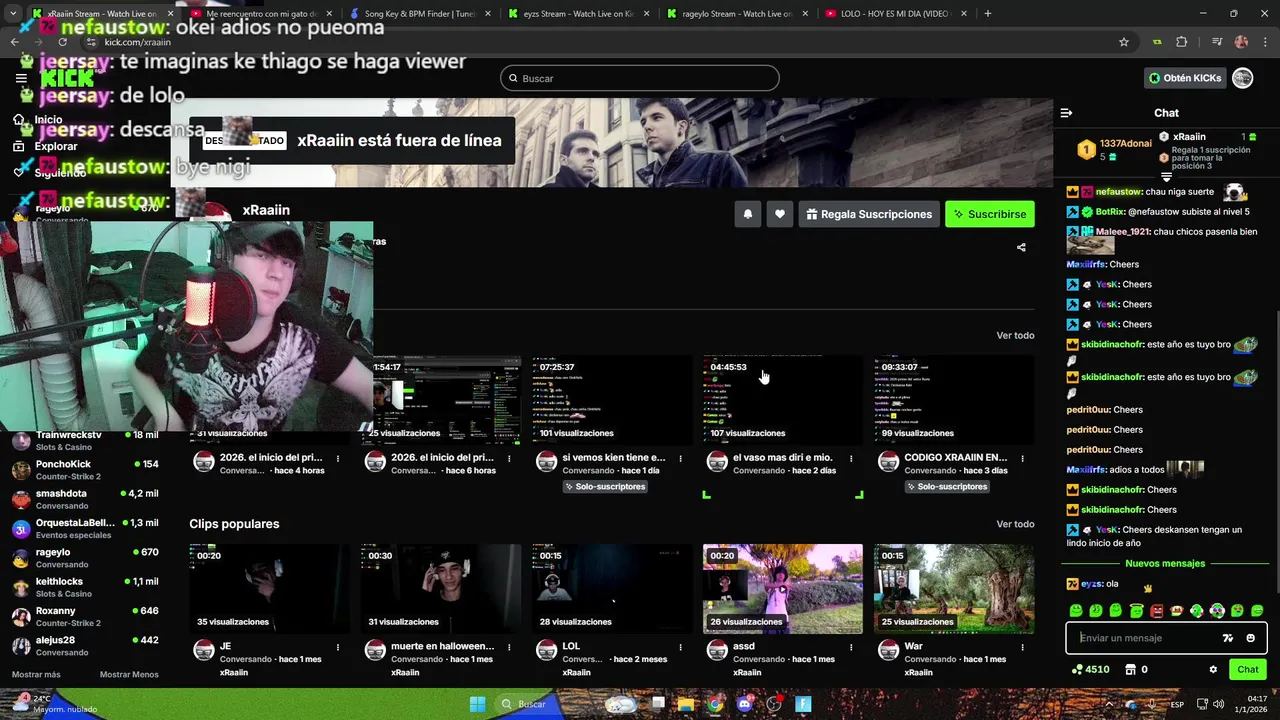1280x720 pixels.
Task: Open Chrome from the taskbar
Action: coord(714,704)
